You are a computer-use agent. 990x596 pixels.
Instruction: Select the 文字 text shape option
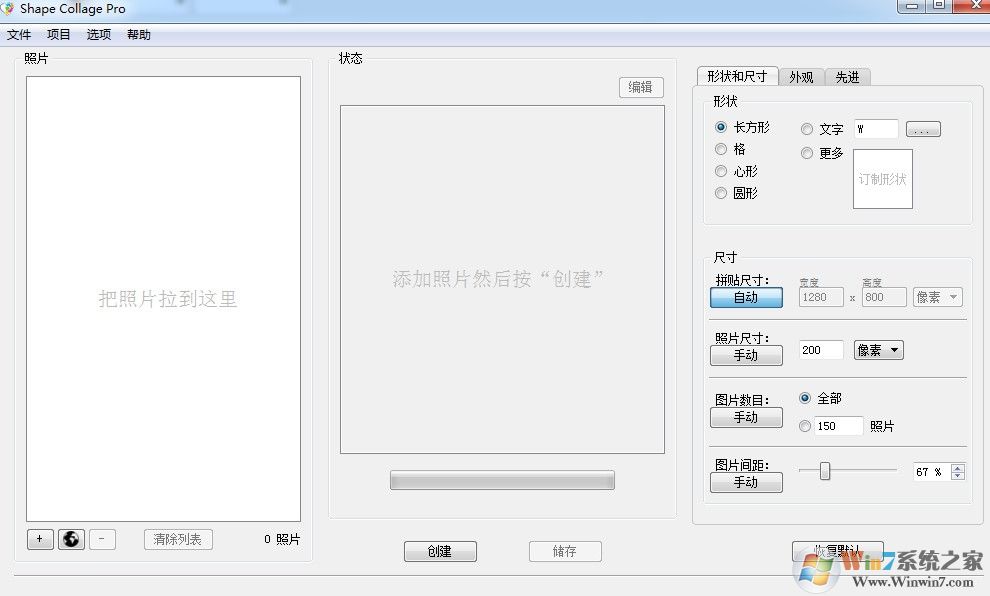coord(807,129)
